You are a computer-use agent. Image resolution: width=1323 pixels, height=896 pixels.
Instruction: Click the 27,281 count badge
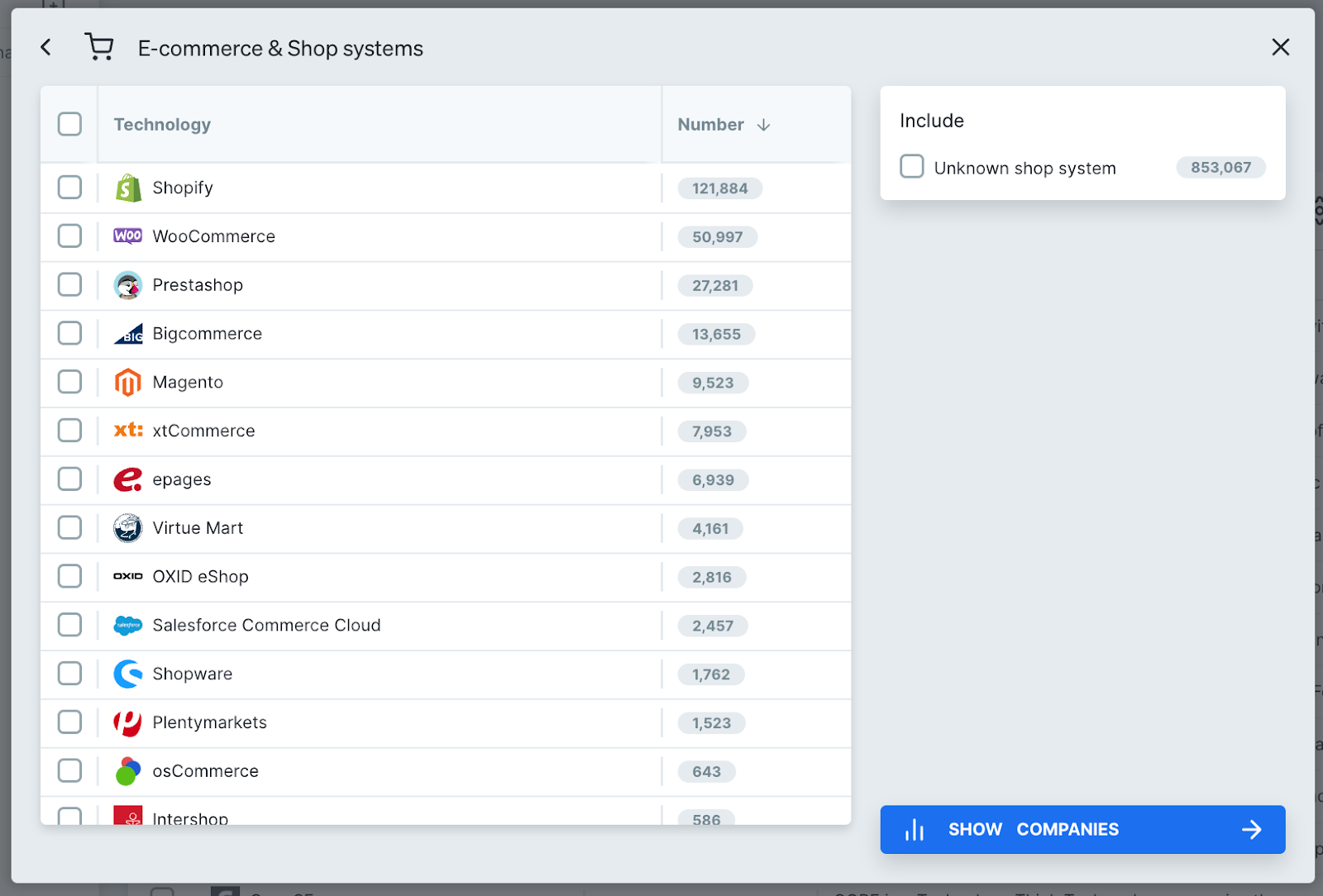click(715, 286)
